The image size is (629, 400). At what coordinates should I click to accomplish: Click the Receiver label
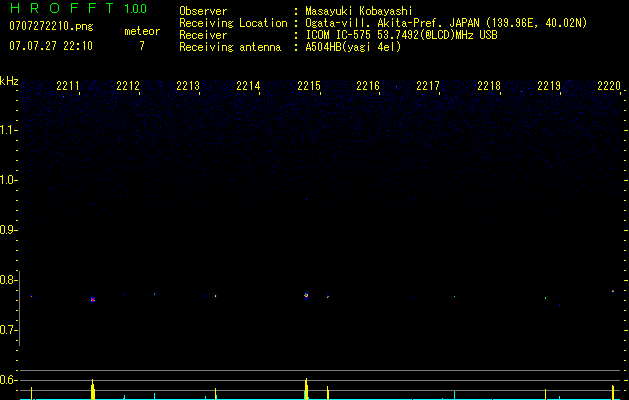[203, 35]
